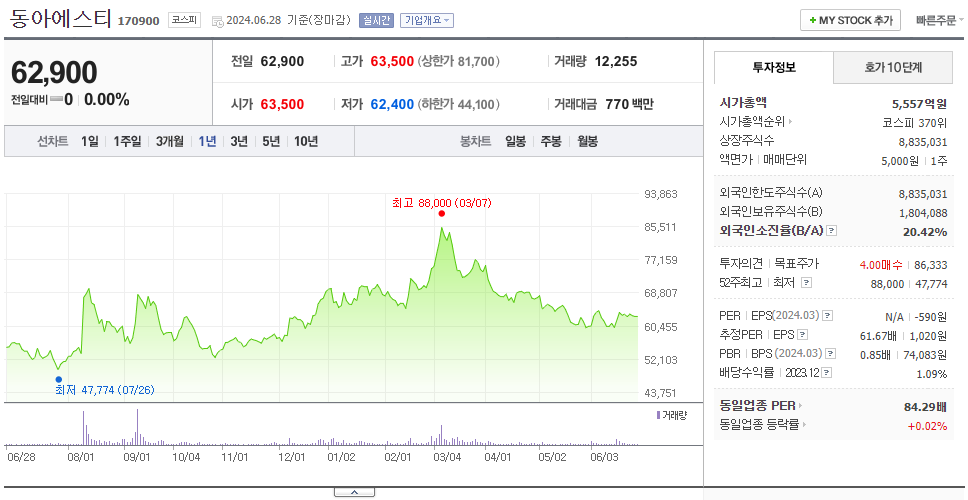Click the calendar icon beside 2024.06.28 date
Viewport: 968px width, 500px height.
click(217, 21)
